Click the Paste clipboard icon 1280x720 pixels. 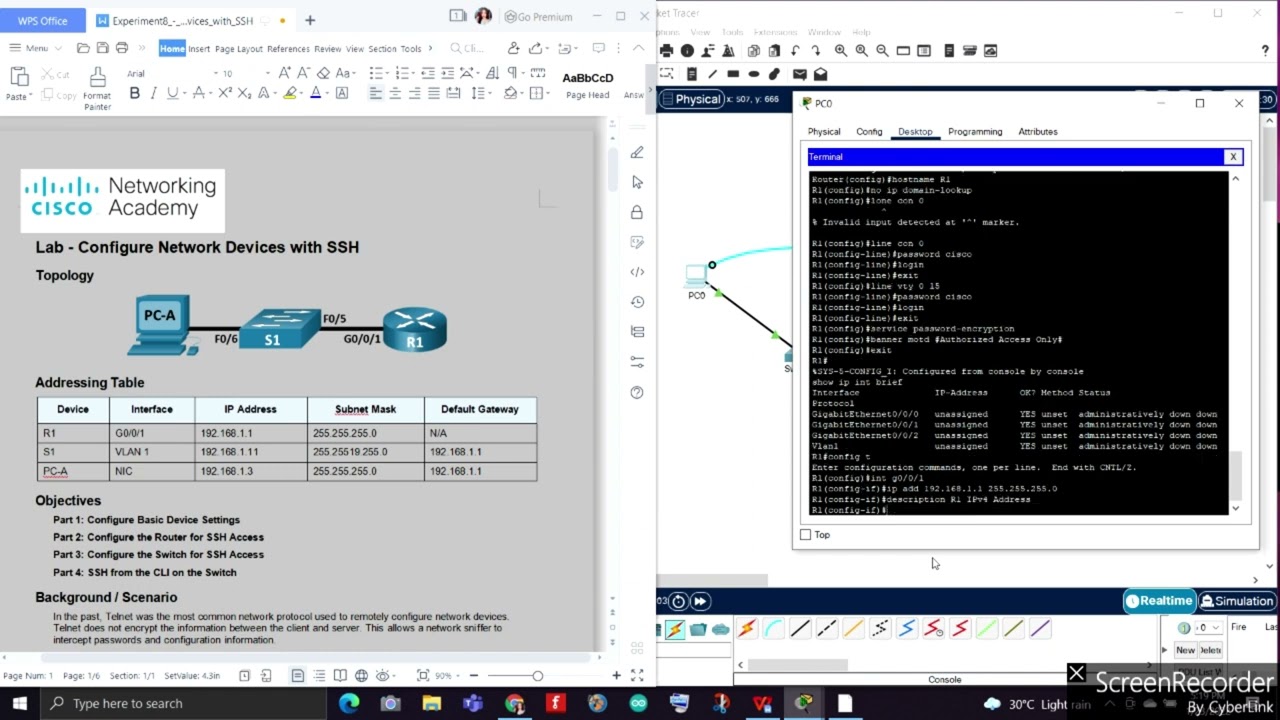(18, 77)
